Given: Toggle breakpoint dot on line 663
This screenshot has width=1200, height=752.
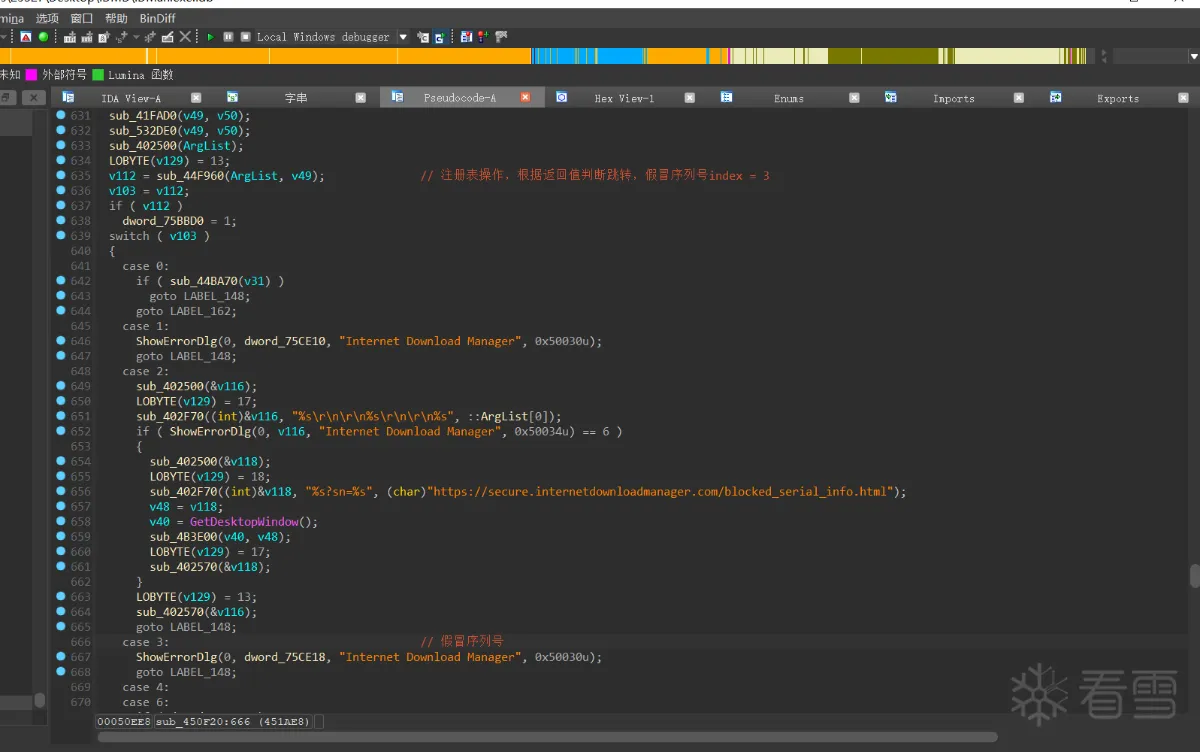Looking at the screenshot, I should pyautogui.click(x=60, y=597).
